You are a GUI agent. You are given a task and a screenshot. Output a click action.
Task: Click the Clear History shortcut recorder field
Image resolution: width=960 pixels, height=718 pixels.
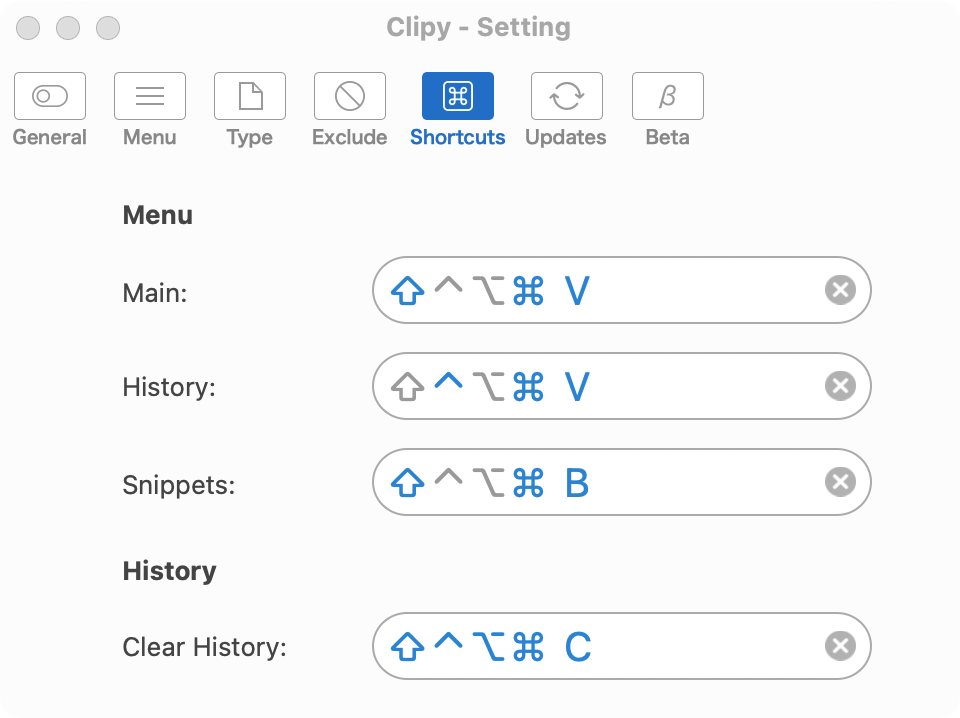[621, 646]
